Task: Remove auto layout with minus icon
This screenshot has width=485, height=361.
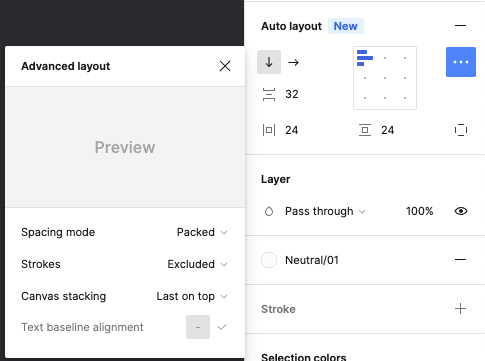Action: pyautogui.click(x=460, y=26)
